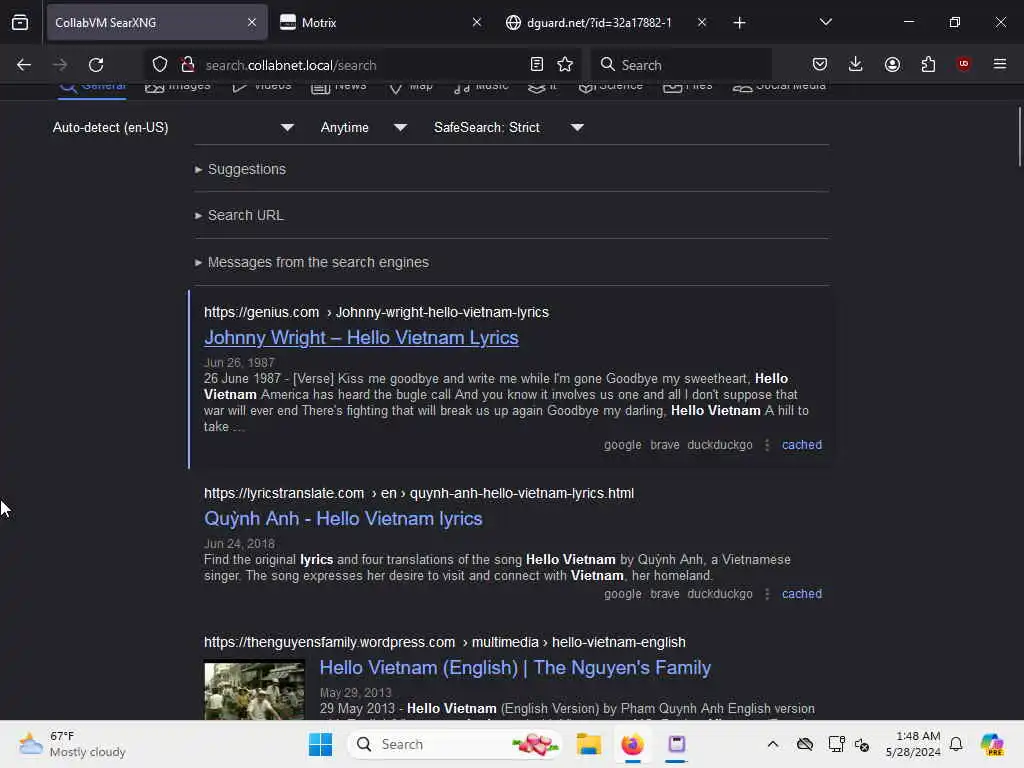Focus the Firefox toolbar Search box
Screen dimensions: 1024x768
pos(681,65)
